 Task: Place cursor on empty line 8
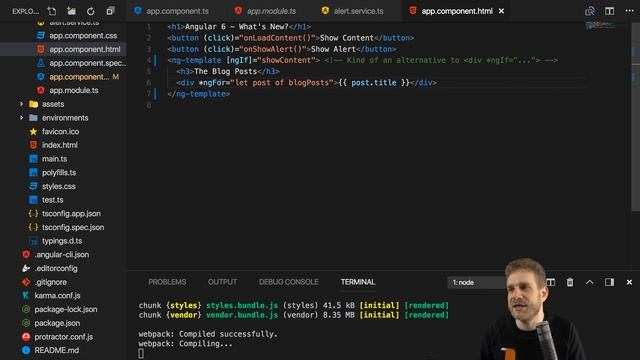coord(367,105)
